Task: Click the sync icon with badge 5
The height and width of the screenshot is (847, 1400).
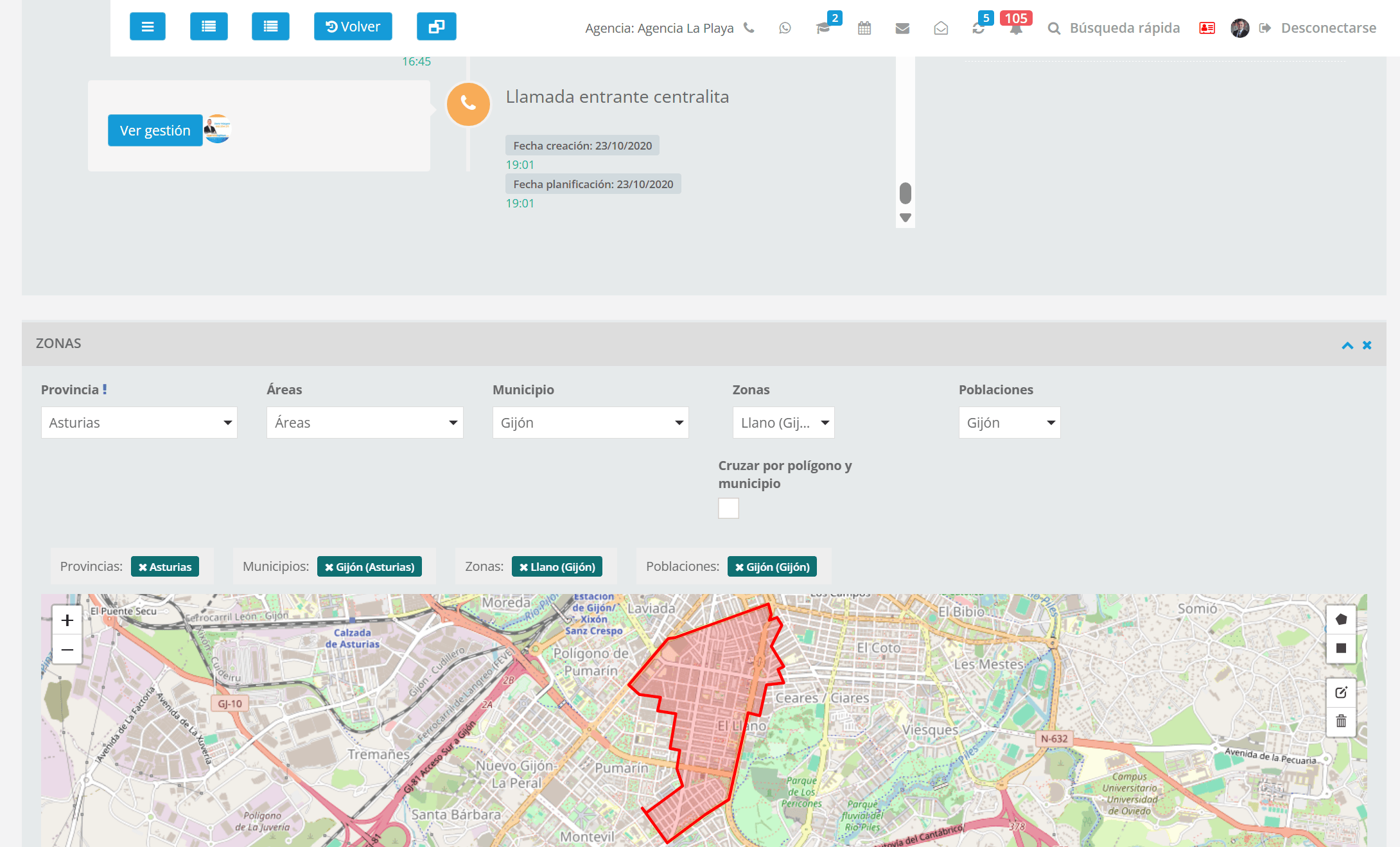Action: (x=978, y=28)
